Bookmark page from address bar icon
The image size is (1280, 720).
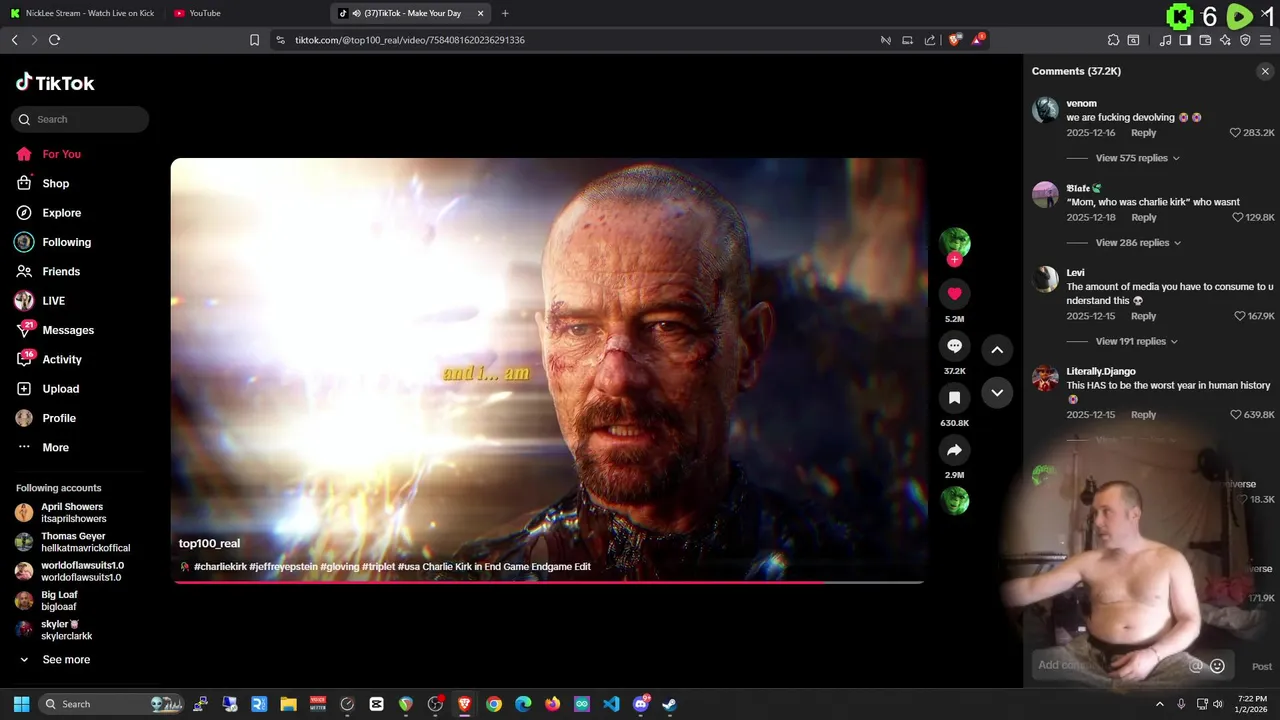coord(254,40)
